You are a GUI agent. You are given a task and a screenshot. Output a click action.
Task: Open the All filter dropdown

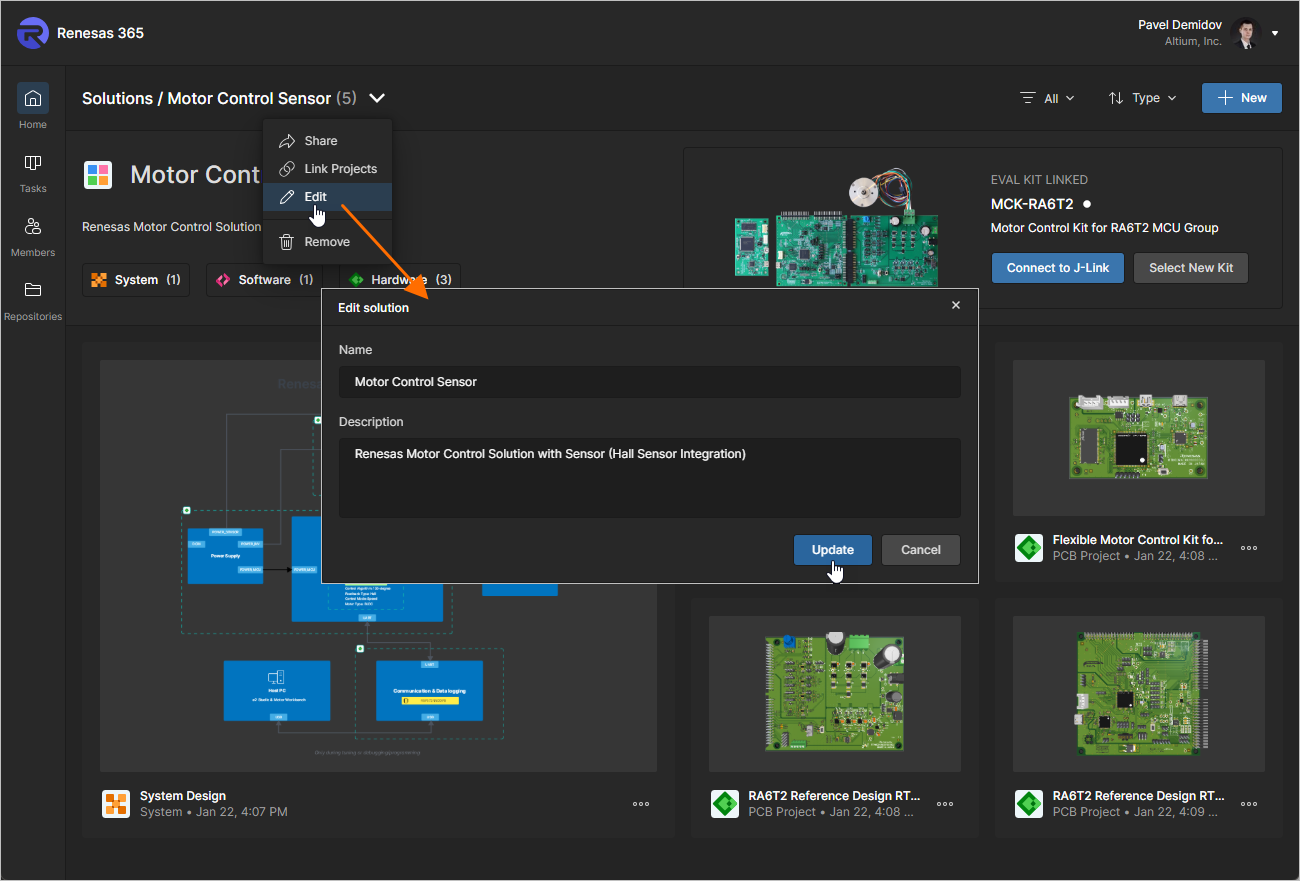[1047, 98]
